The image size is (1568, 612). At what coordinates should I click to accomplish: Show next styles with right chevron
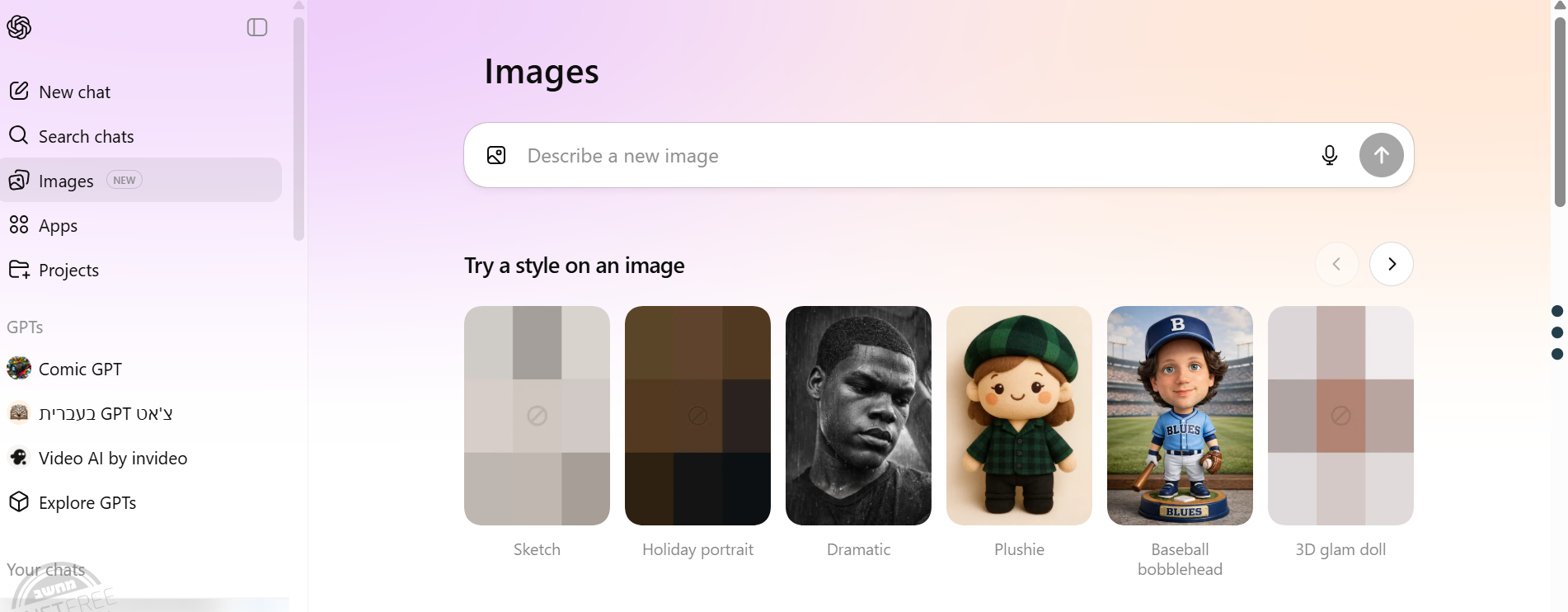tap(1391, 264)
